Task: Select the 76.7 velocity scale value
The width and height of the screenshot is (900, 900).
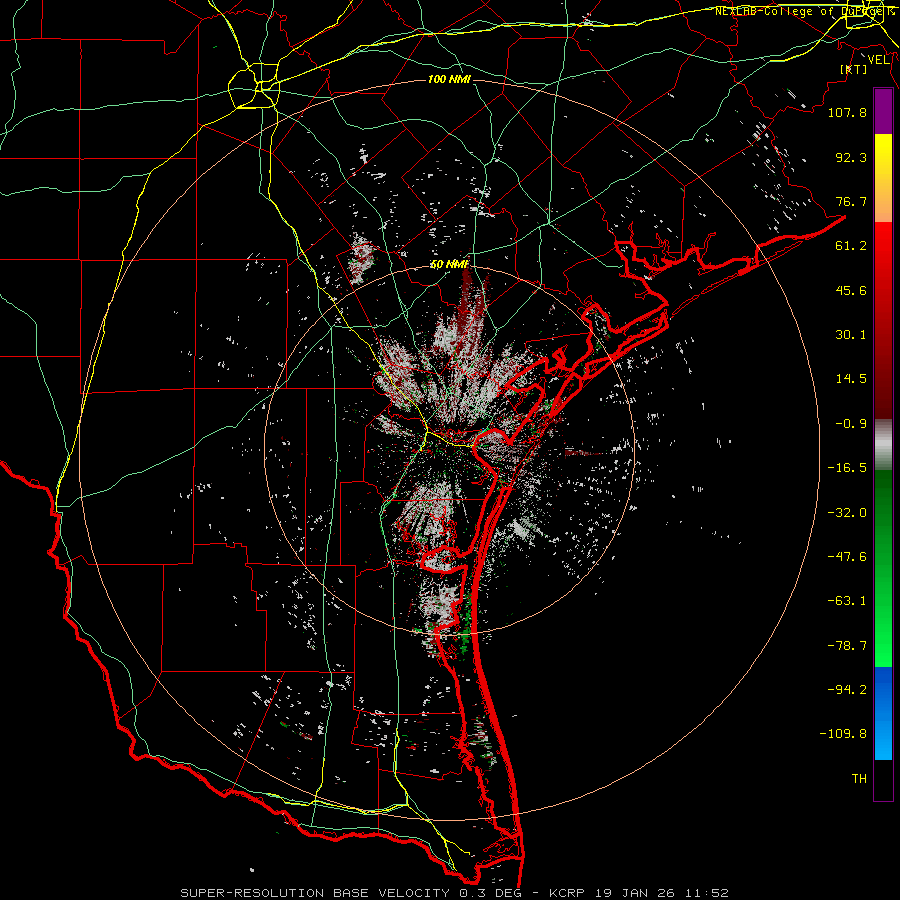Action: [x=851, y=201]
